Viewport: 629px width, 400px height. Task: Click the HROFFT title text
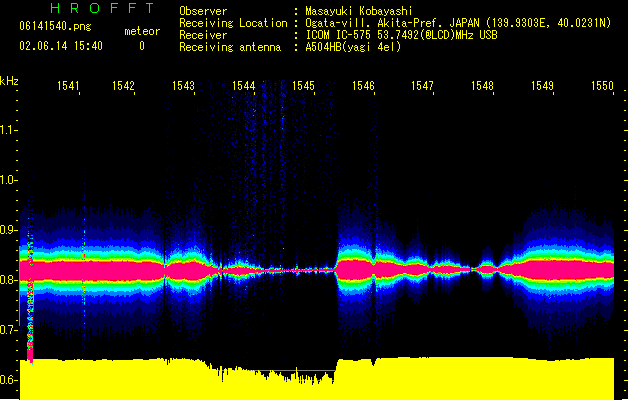[103, 8]
